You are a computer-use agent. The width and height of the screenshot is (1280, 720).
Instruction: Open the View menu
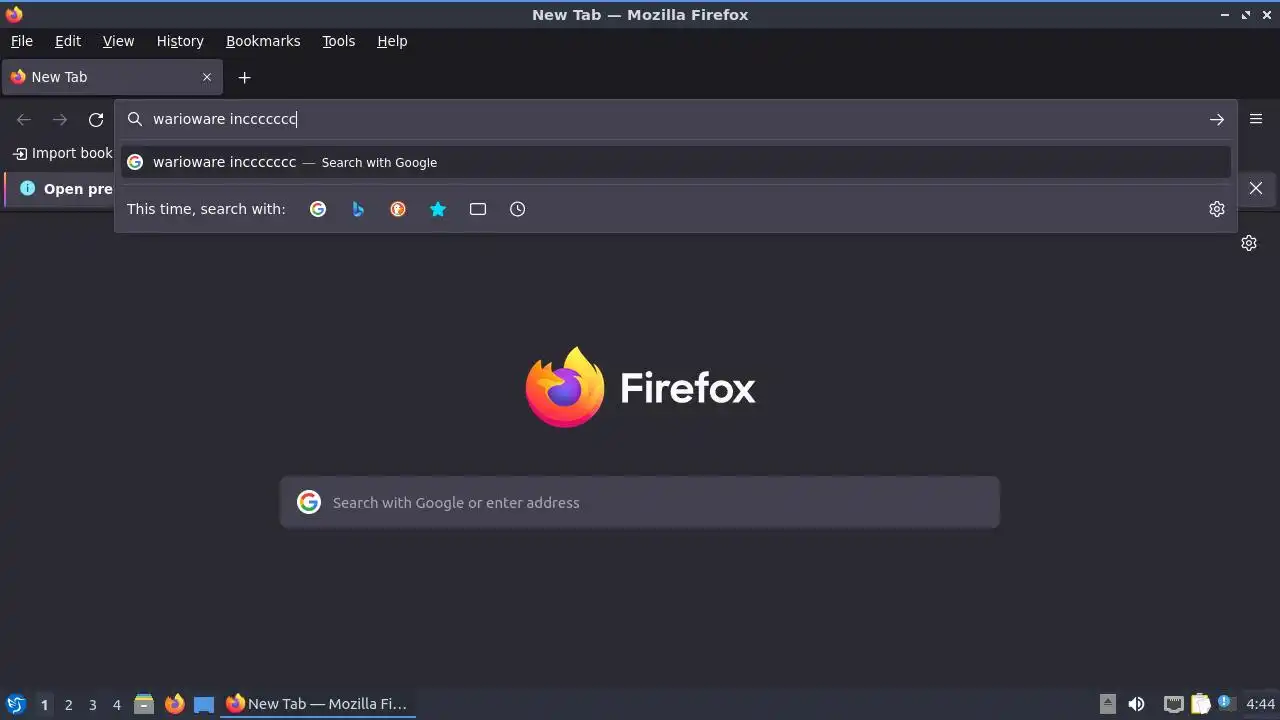click(118, 41)
